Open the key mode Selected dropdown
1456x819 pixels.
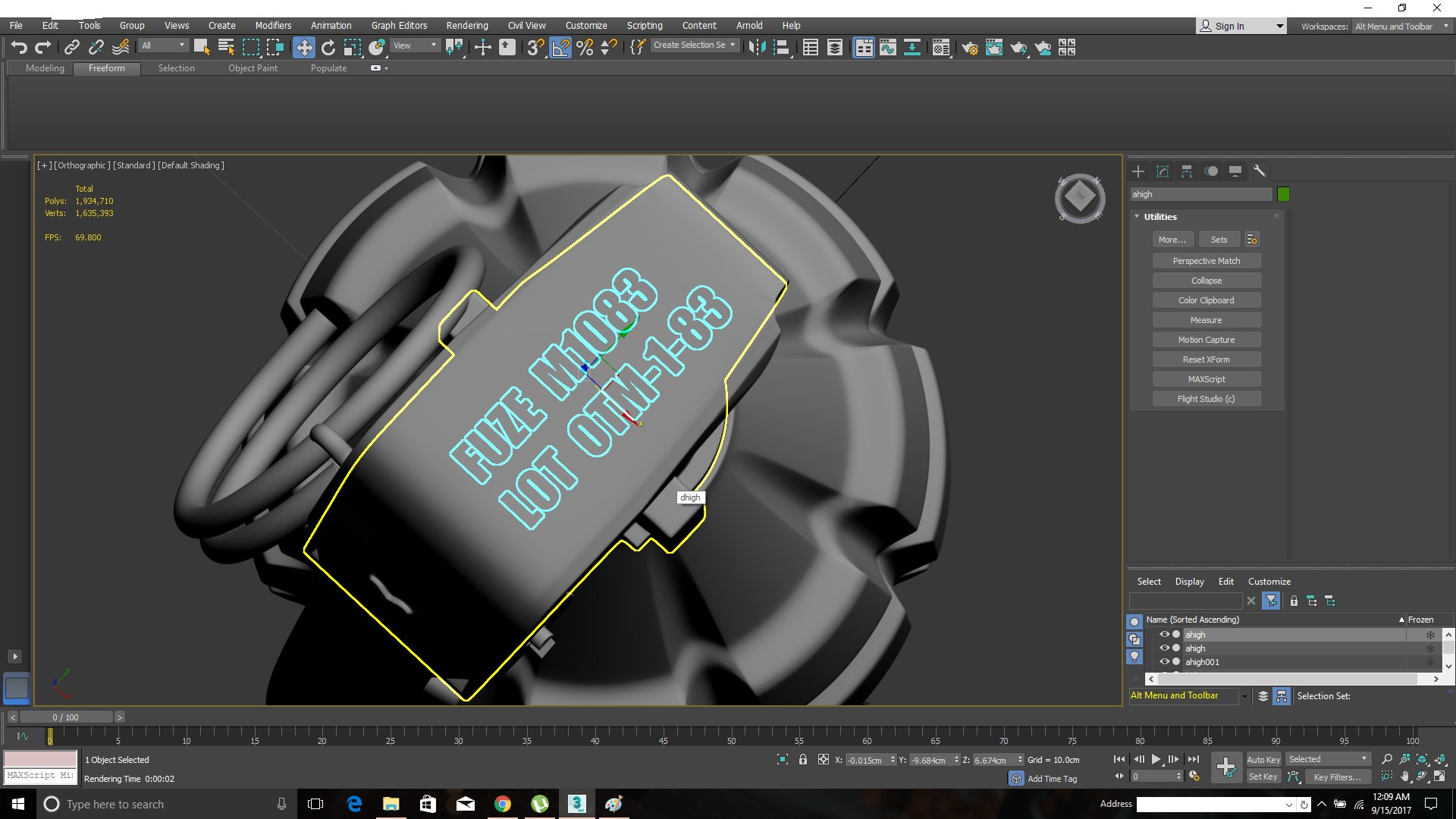coord(1328,759)
